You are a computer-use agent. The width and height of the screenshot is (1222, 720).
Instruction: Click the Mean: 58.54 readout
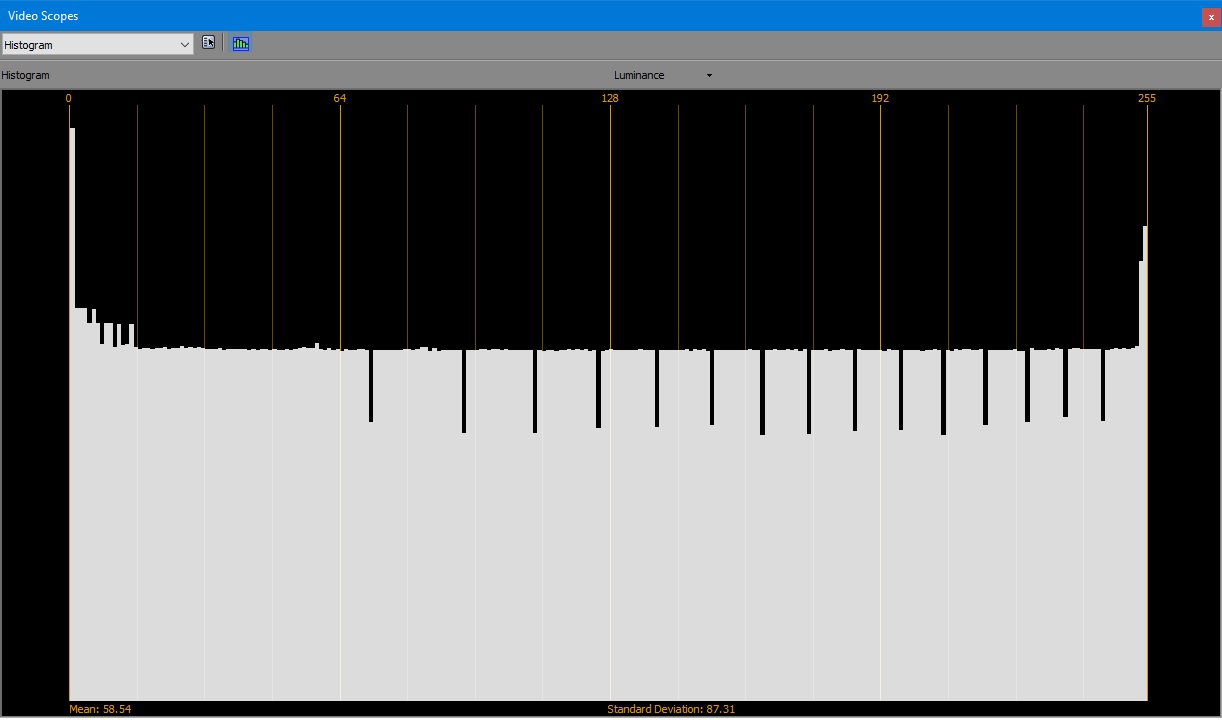tap(100, 709)
